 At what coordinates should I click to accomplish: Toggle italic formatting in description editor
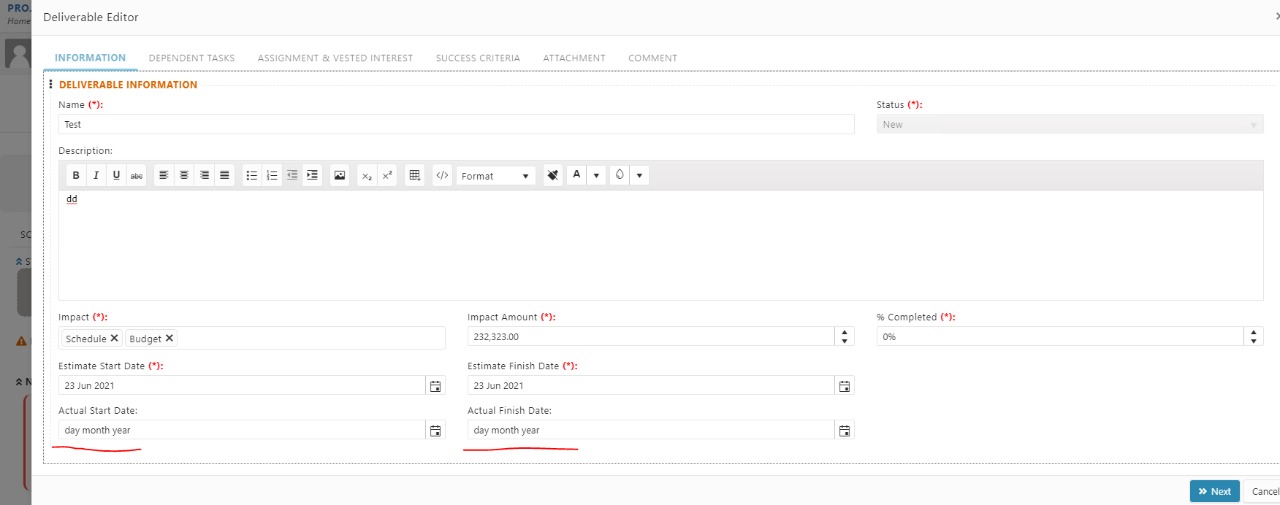point(96,175)
